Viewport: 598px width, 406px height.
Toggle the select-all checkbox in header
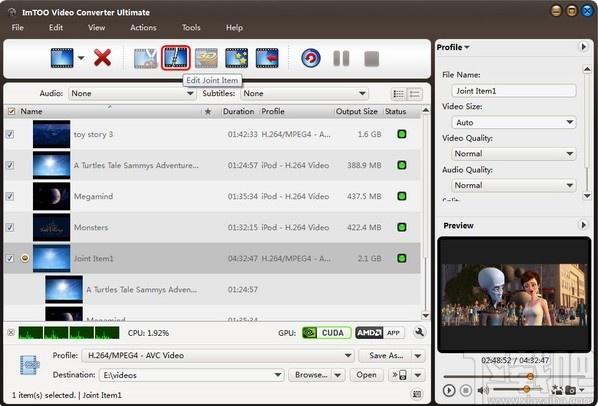point(11,111)
